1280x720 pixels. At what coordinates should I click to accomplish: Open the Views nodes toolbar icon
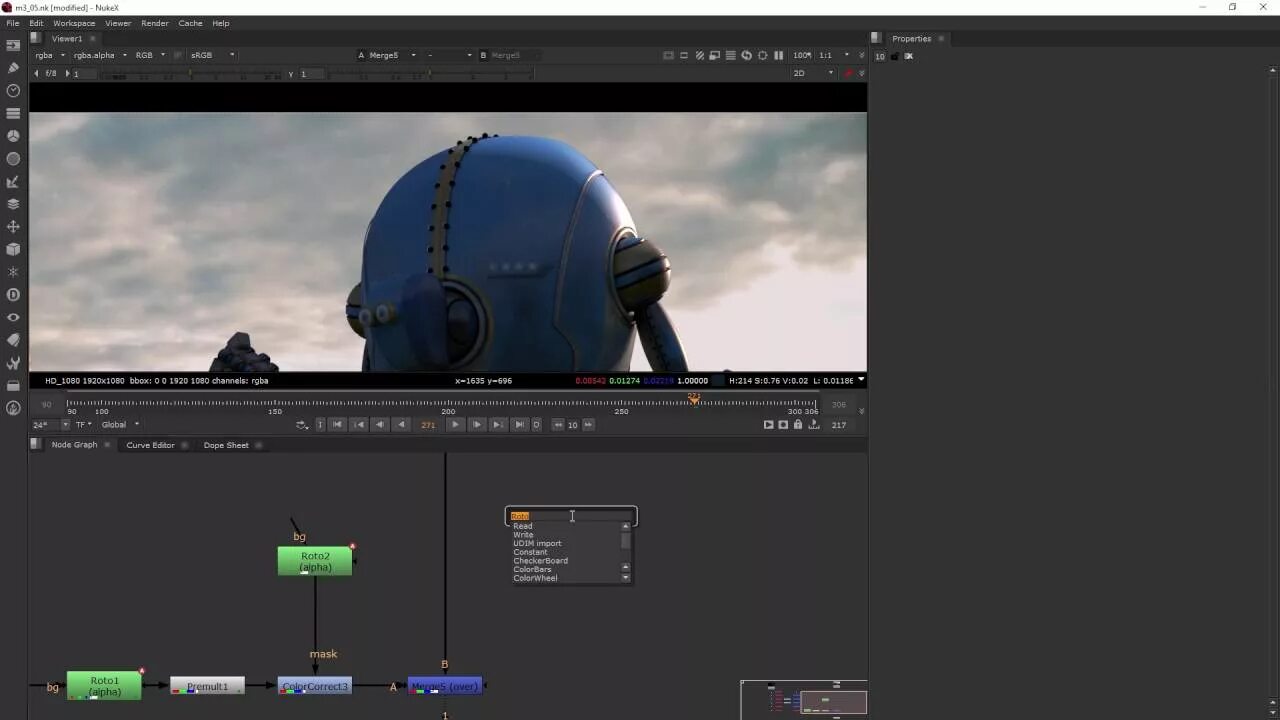[x=13, y=317]
